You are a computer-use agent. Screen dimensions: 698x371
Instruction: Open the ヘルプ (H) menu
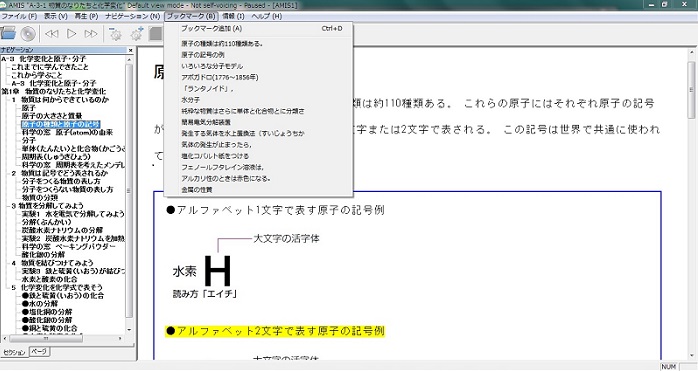(x=266, y=16)
